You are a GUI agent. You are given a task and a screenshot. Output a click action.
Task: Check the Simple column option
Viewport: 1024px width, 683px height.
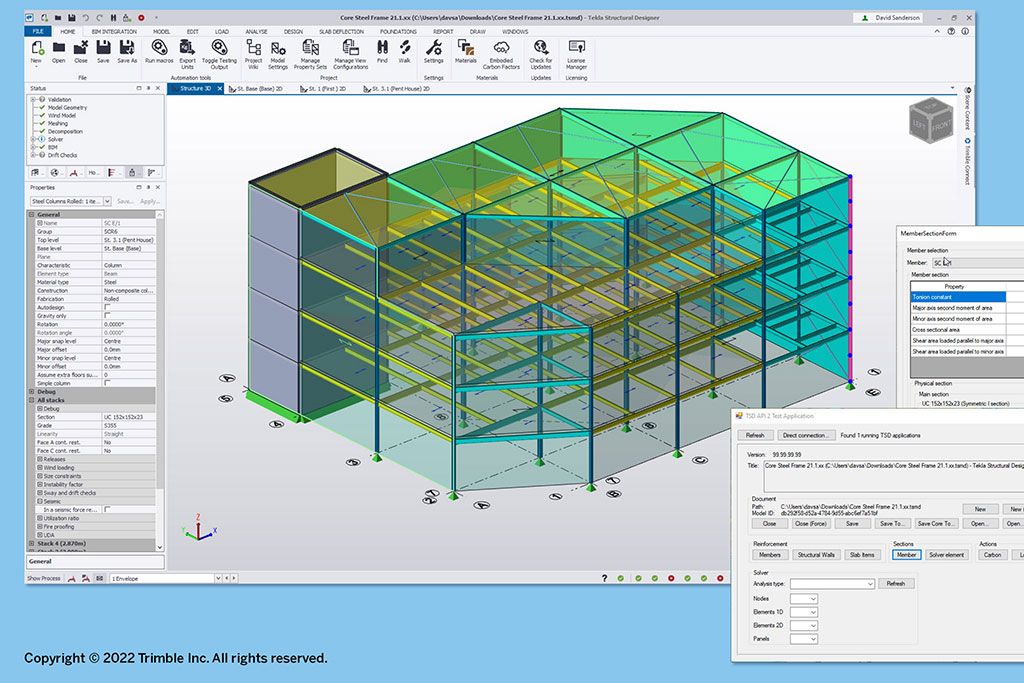pos(108,382)
